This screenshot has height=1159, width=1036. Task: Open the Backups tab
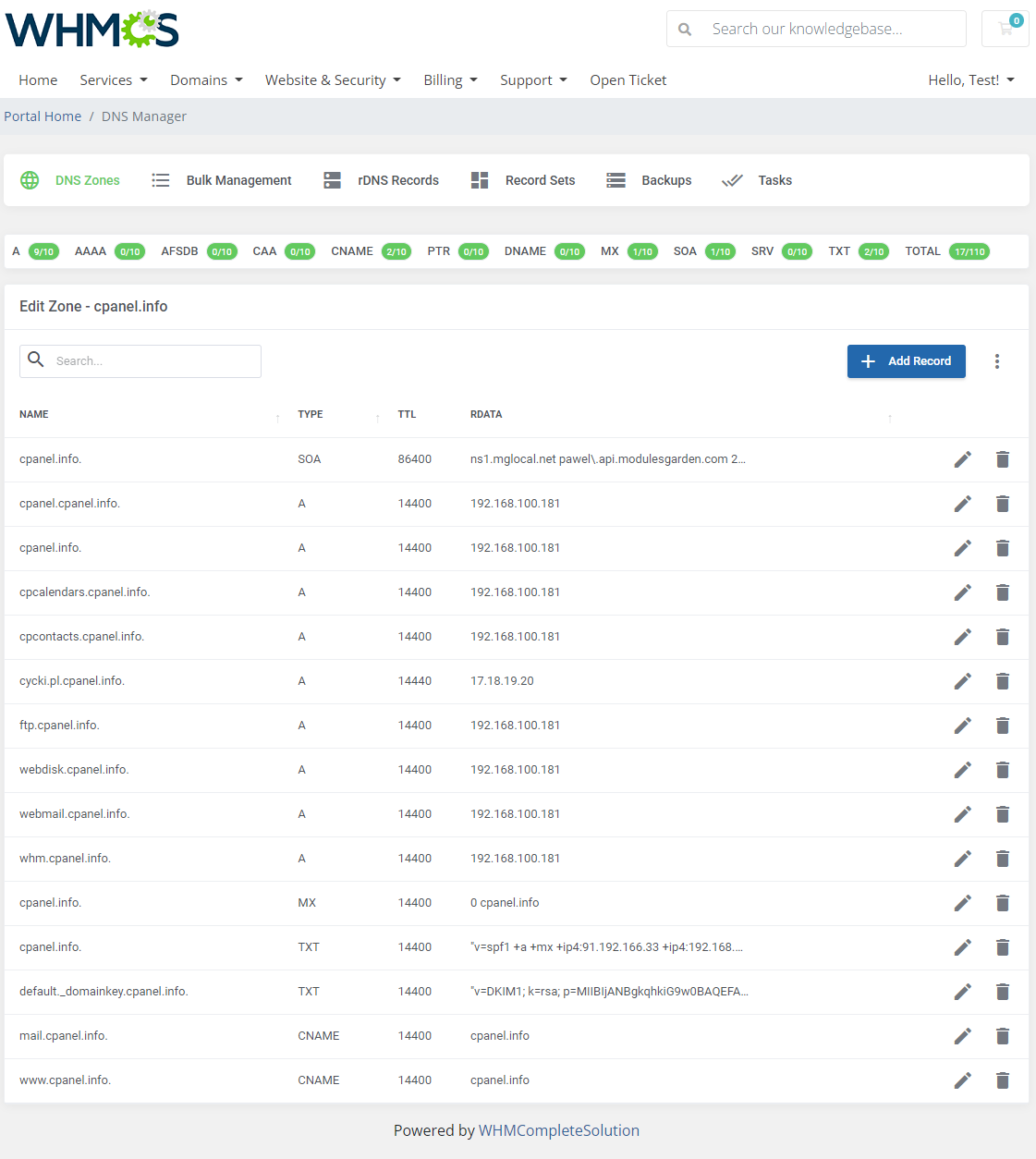click(649, 180)
